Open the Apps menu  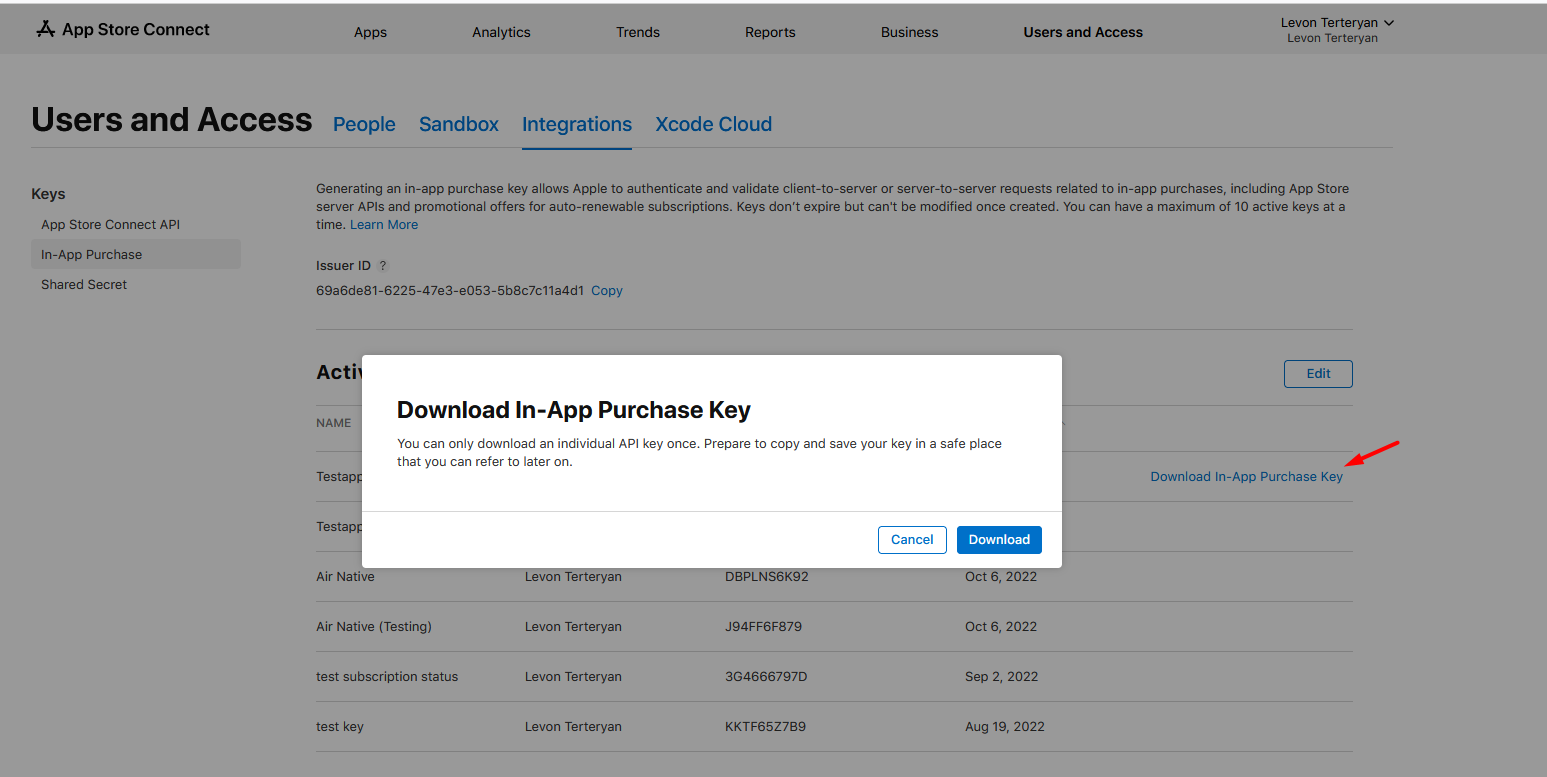tap(370, 32)
